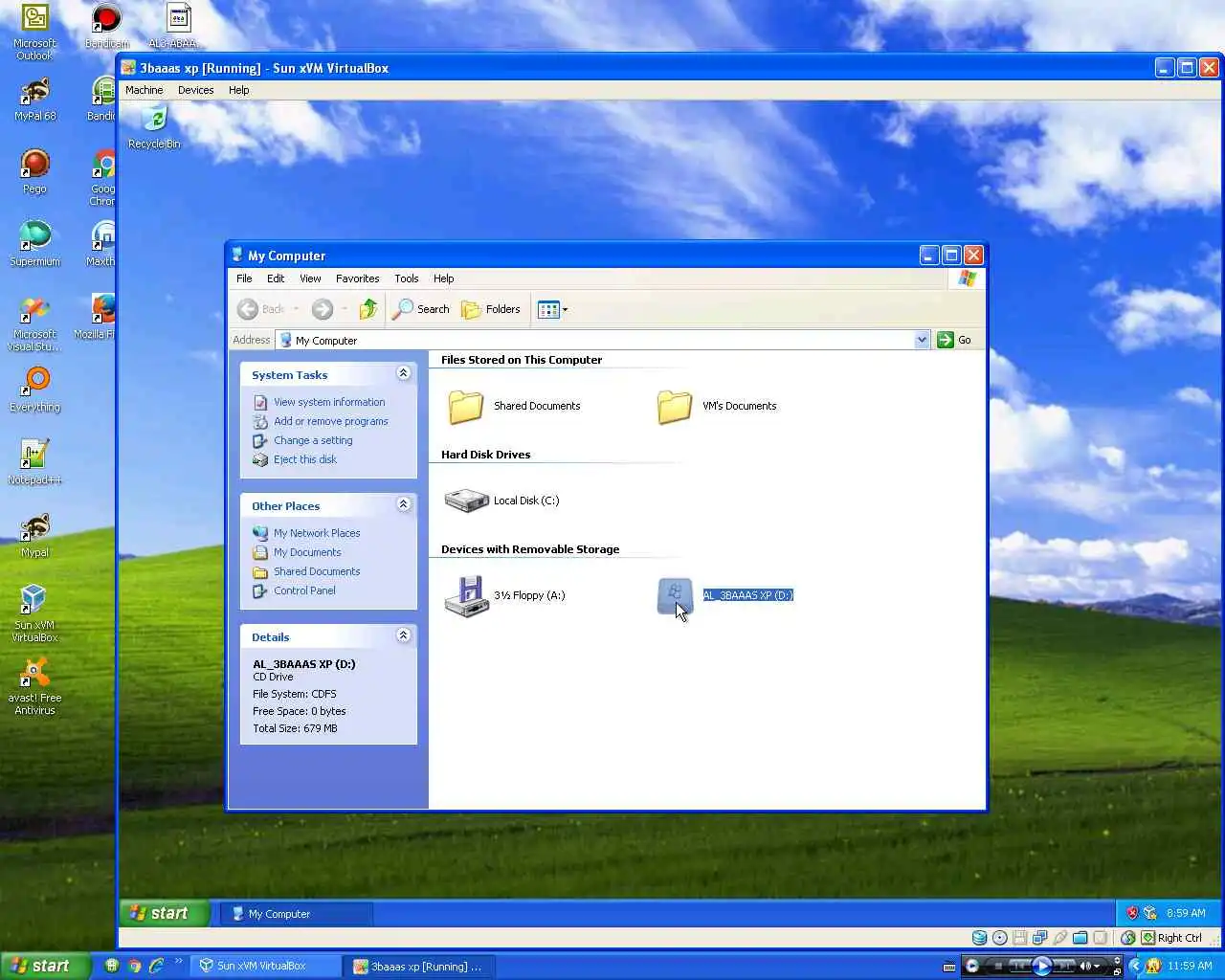
Task: Select the 3½ Floppy (A:) drive icon
Action: pyautogui.click(x=467, y=595)
